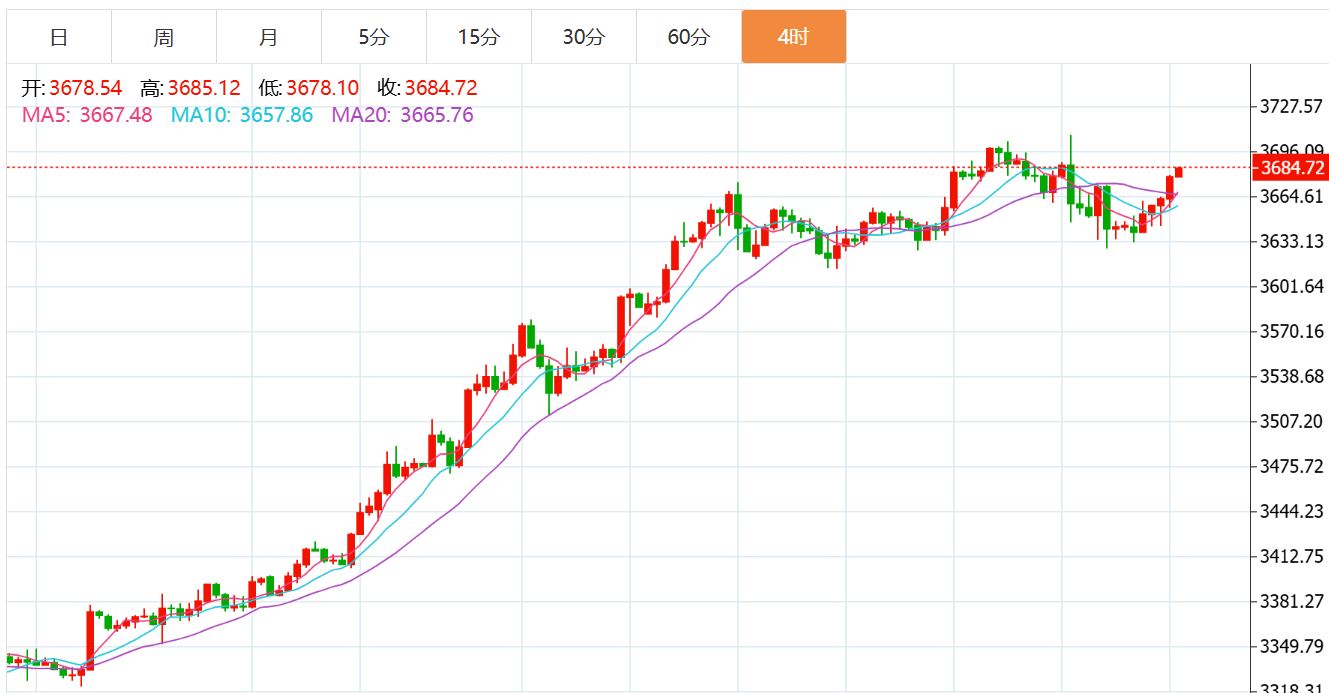Click the 开 opening price value 3678.54
The width and height of the screenshot is (1329, 693).
(86, 88)
